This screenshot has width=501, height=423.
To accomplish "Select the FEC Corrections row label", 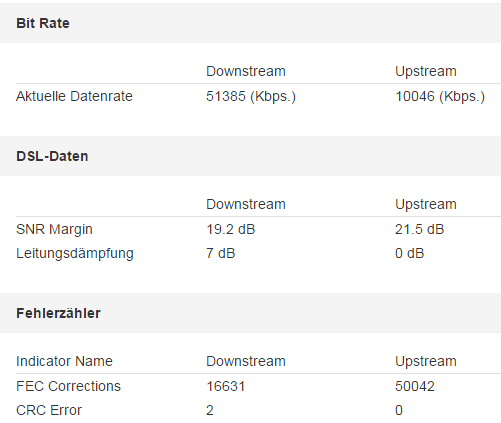I will (68, 386).
